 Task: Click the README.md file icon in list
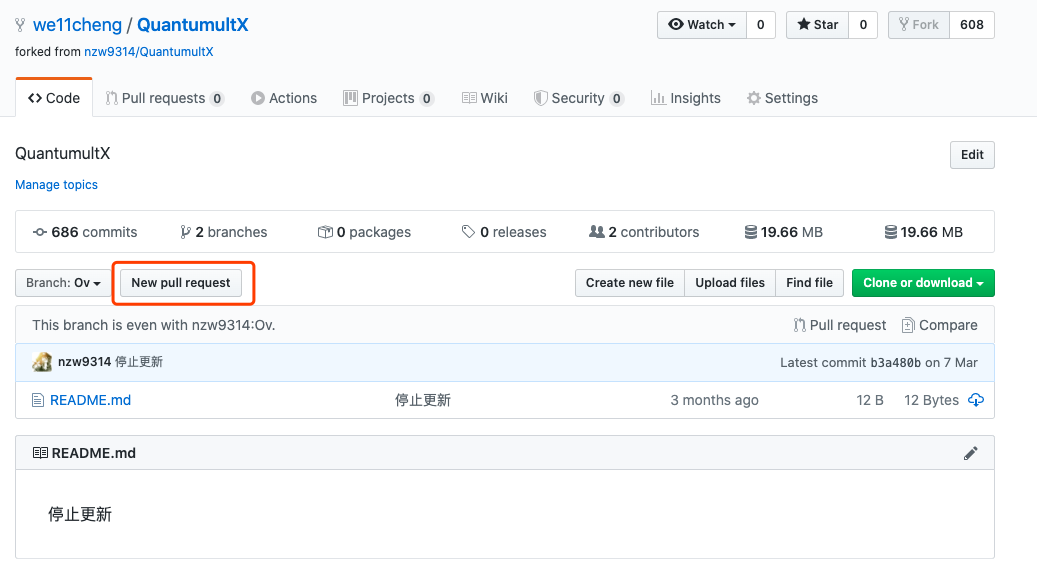tap(38, 400)
